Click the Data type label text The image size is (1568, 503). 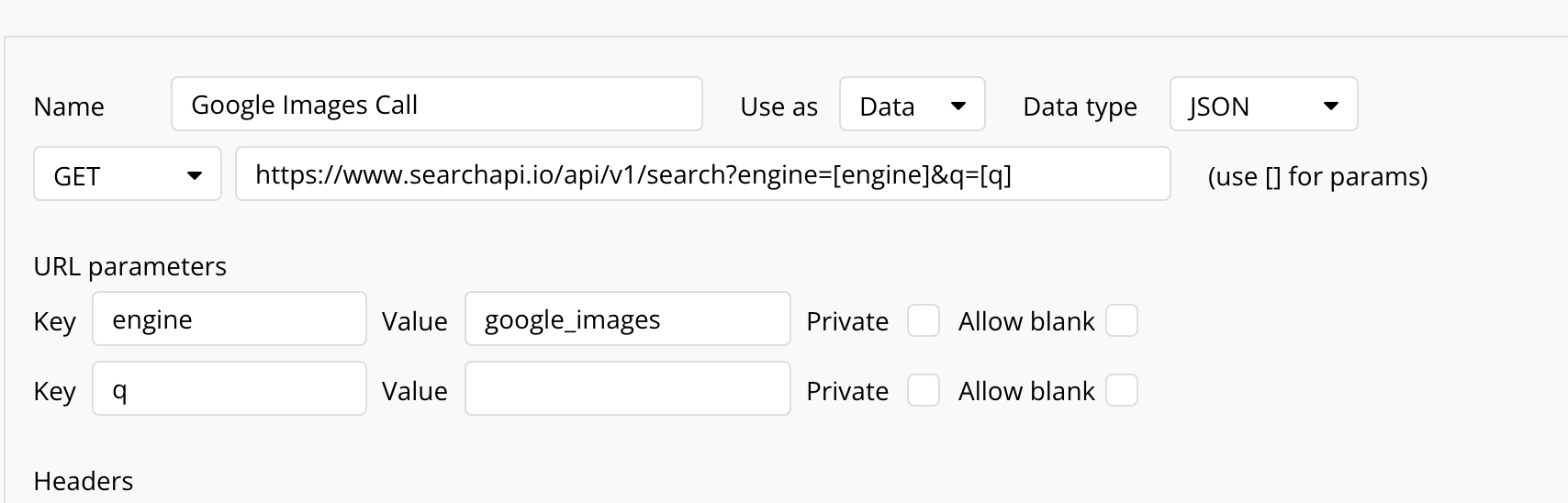point(1080,106)
